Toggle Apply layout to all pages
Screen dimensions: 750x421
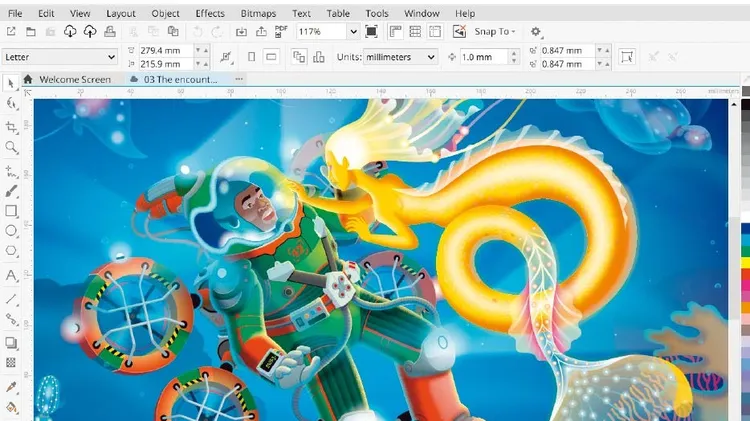299,57
